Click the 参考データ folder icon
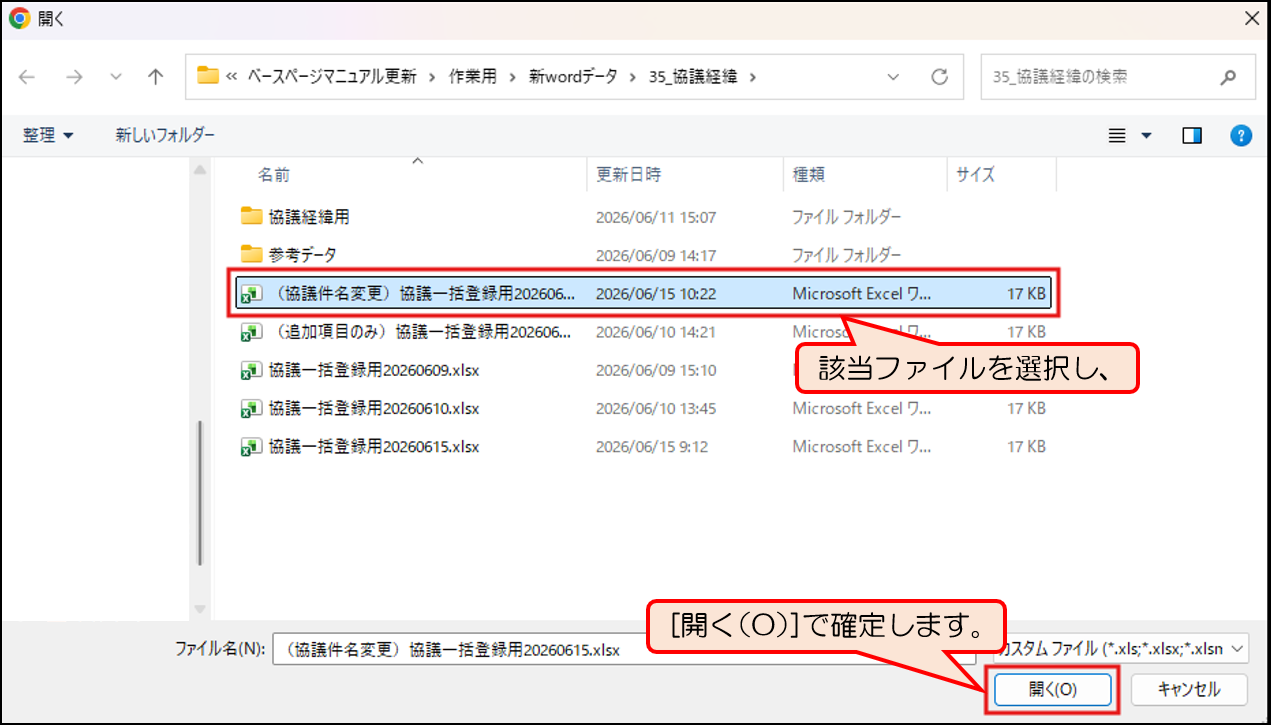The height and width of the screenshot is (725, 1271). pyautogui.click(x=251, y=253)
